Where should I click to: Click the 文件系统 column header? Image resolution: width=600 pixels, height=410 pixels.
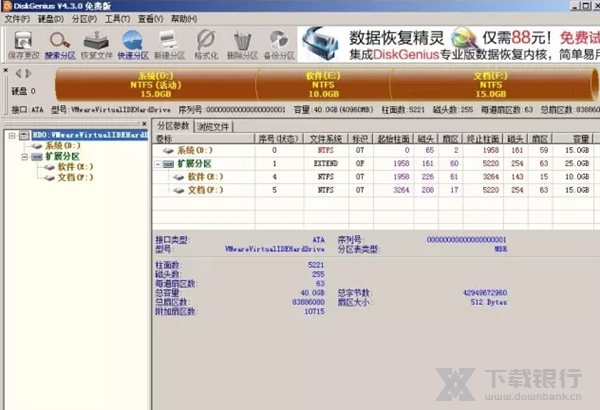[x=326, y=139]
